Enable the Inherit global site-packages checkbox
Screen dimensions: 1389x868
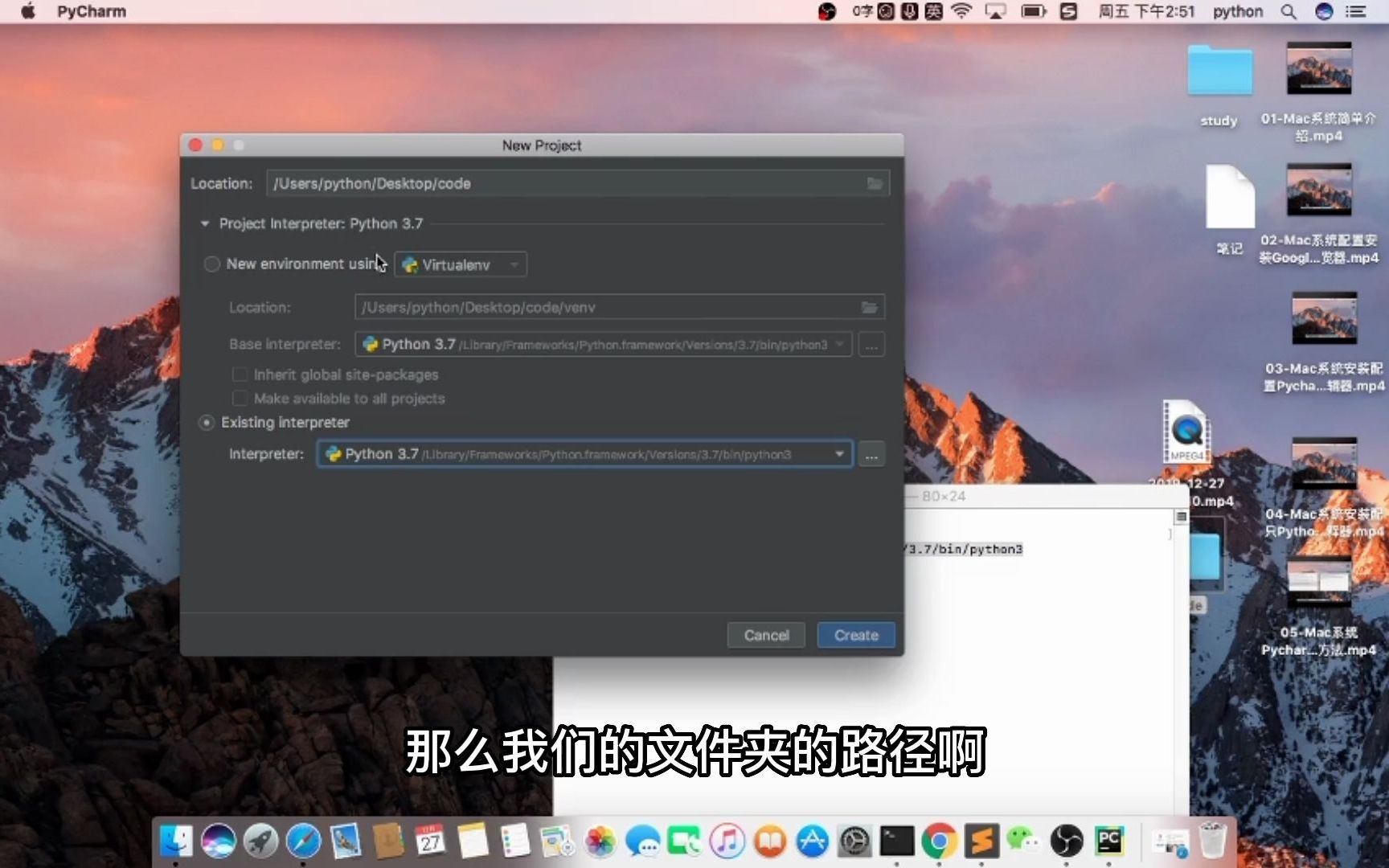(x=240, y=374)
